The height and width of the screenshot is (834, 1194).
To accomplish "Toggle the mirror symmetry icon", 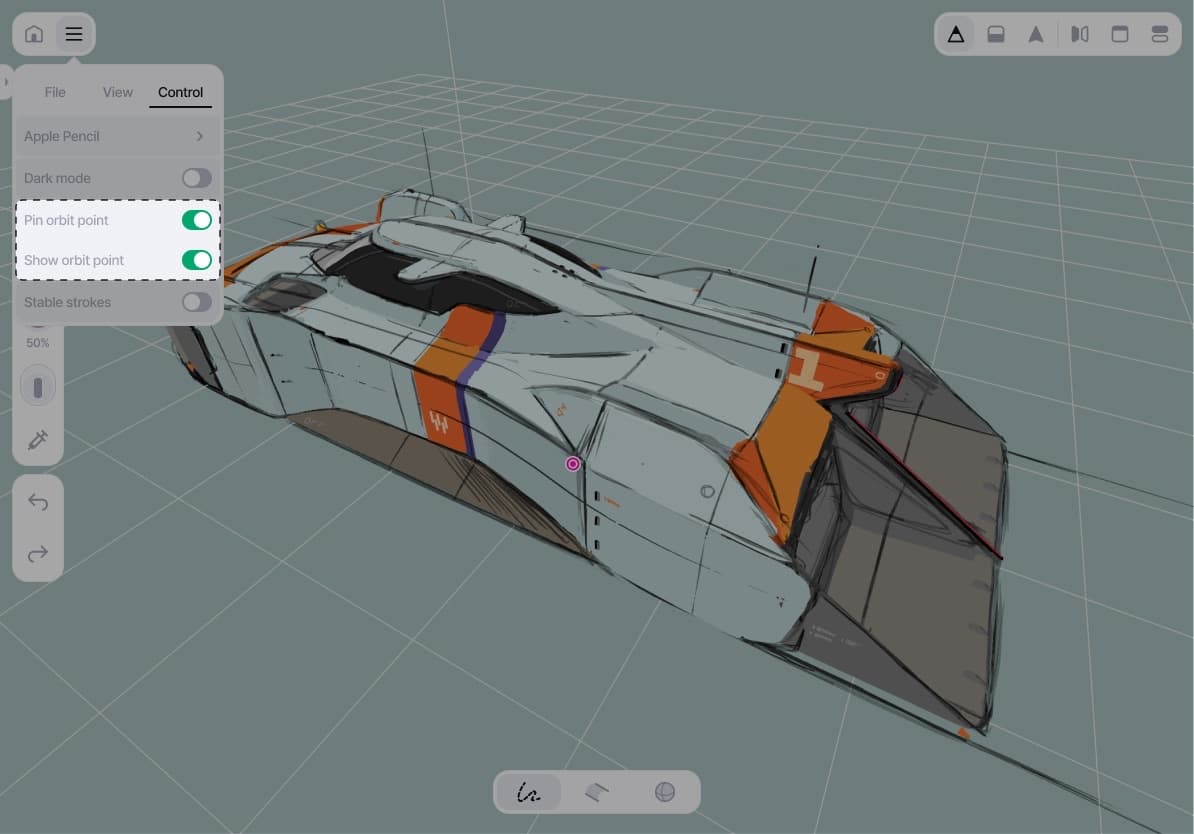I will tap(1080, 34).
